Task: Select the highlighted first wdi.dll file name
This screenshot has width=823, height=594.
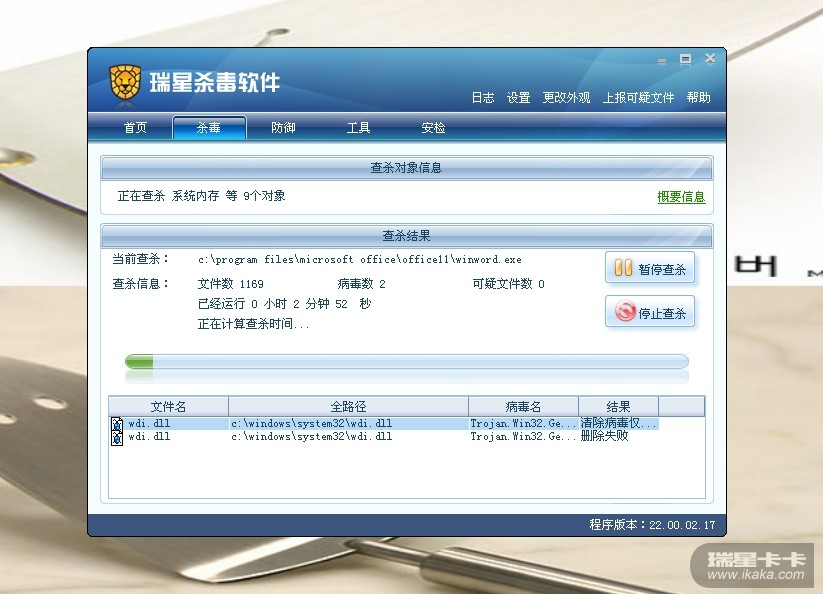Action: tap(149, 423)
